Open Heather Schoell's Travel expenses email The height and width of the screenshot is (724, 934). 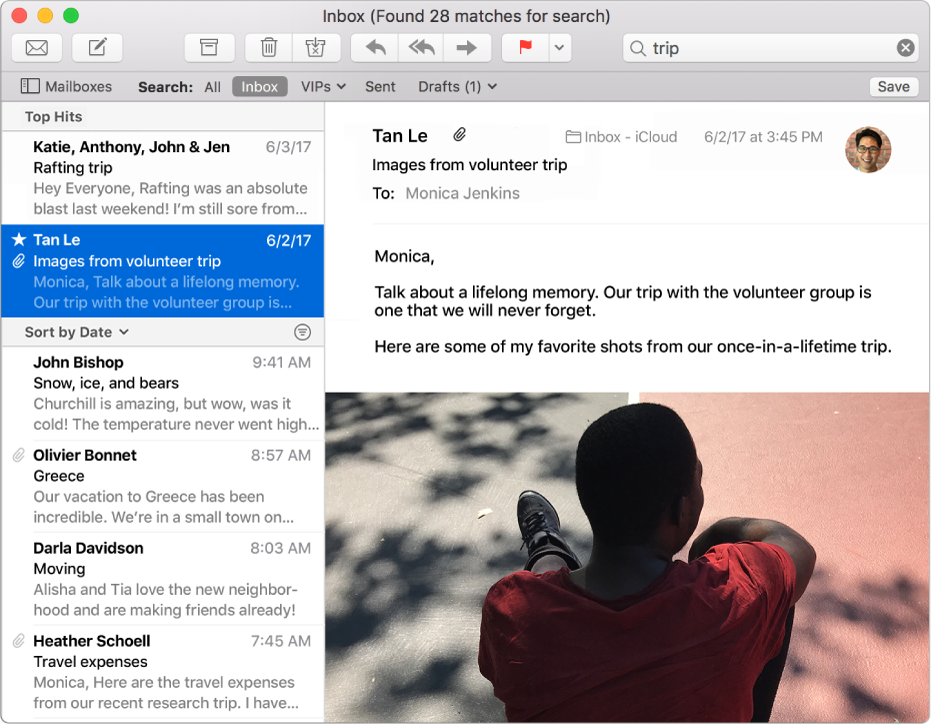[163, 672]
